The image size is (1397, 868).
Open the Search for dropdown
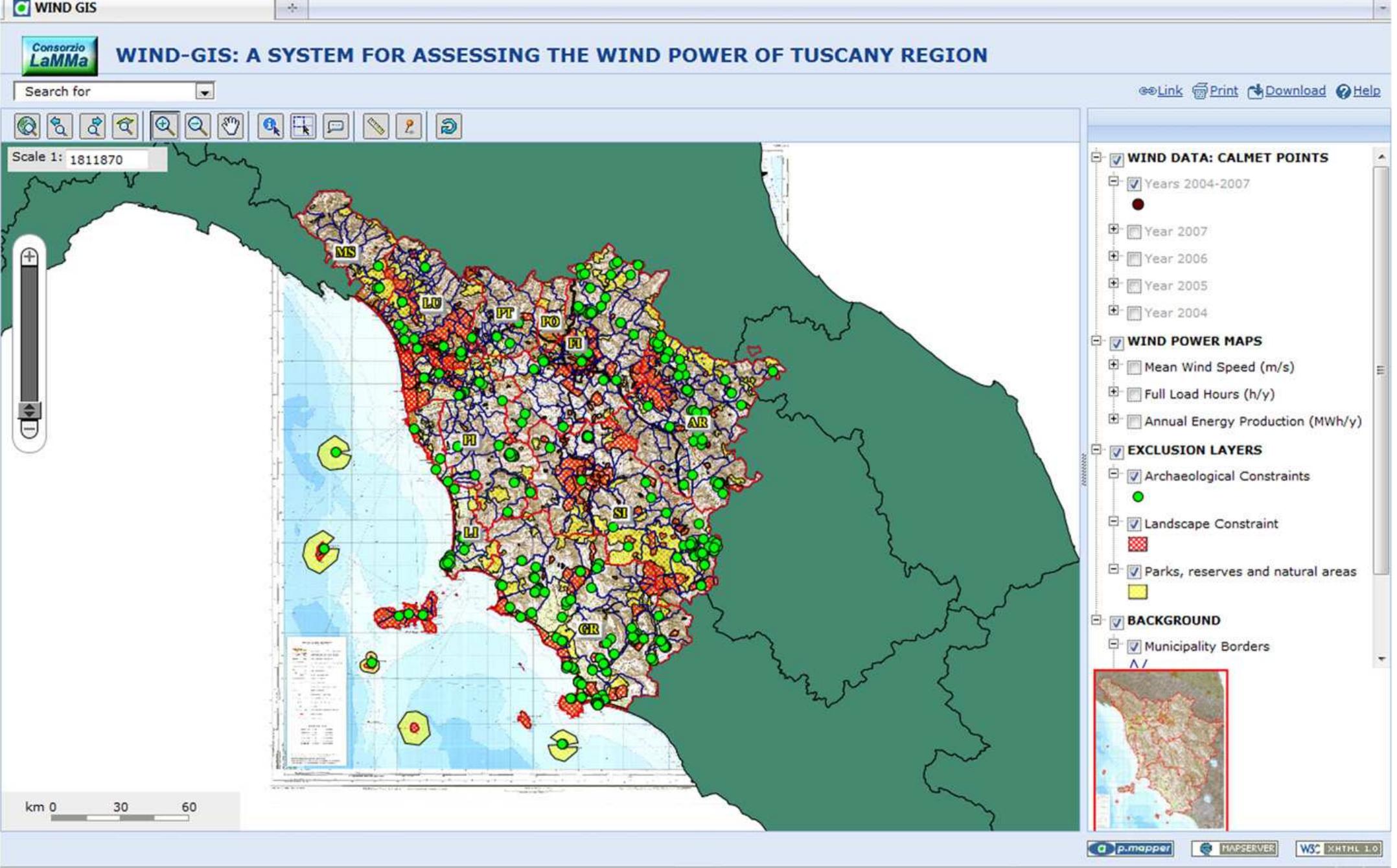[x=205, y=92]
